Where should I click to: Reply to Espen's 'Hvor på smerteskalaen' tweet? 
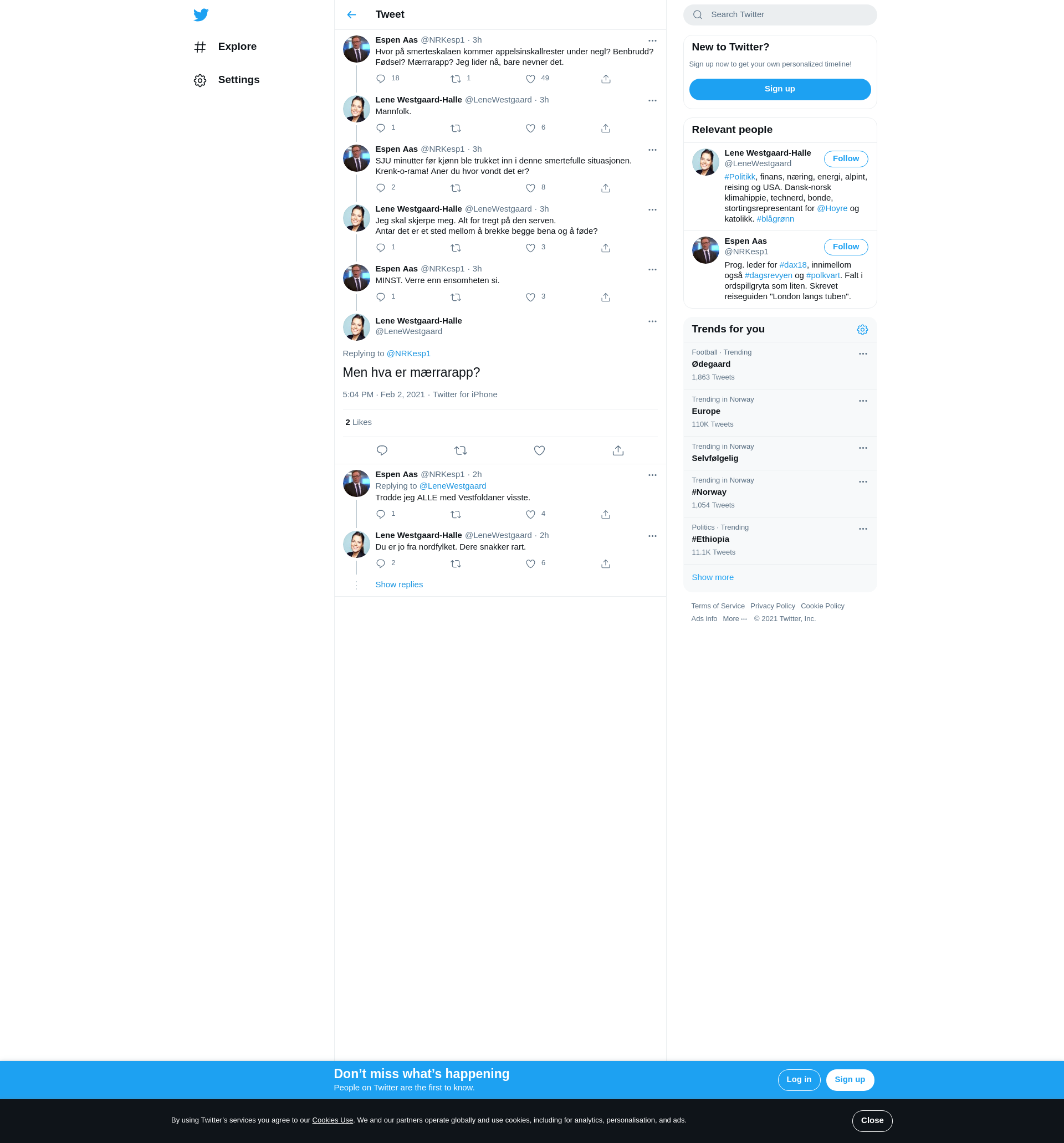(381, 79)
